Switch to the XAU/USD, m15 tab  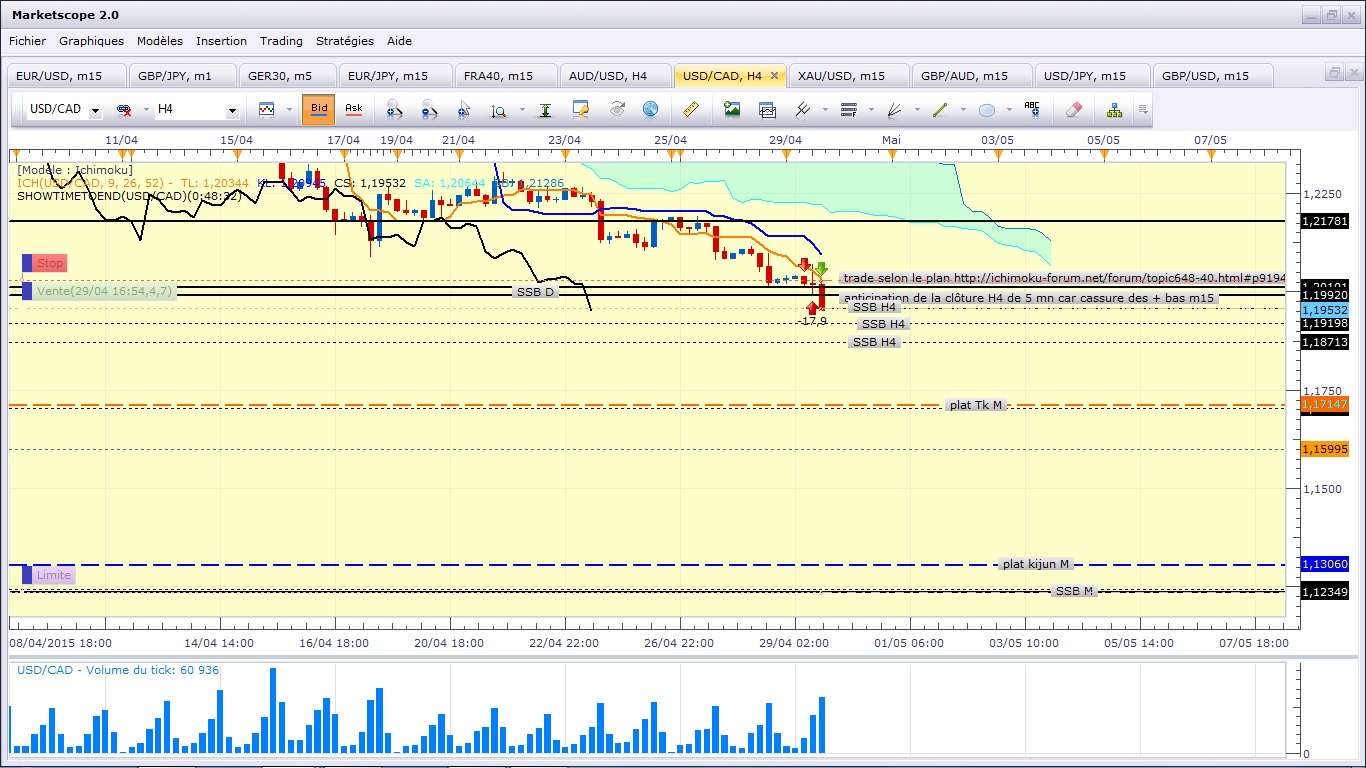(849, 76)
